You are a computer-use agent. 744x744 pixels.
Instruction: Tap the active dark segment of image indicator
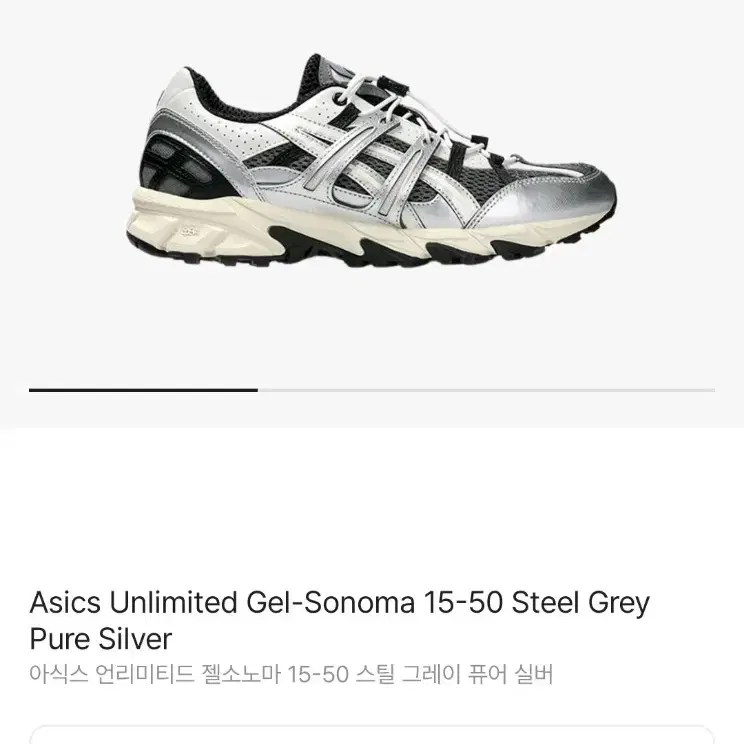143,390
